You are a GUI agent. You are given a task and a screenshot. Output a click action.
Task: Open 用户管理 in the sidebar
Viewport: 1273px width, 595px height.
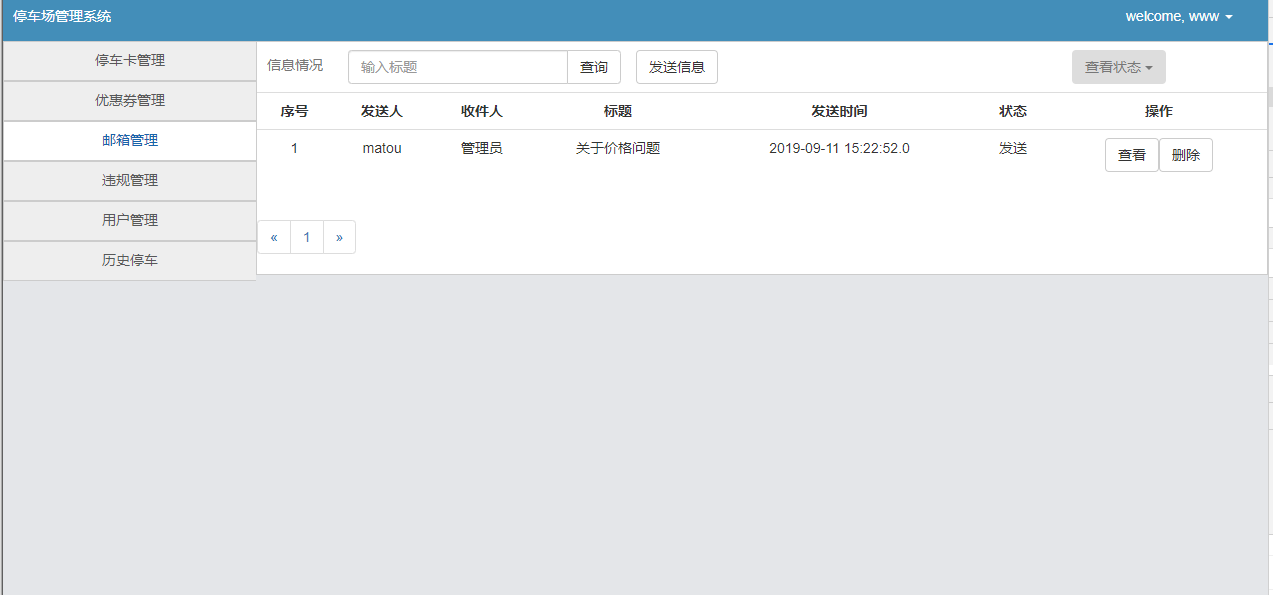(128, 220)
